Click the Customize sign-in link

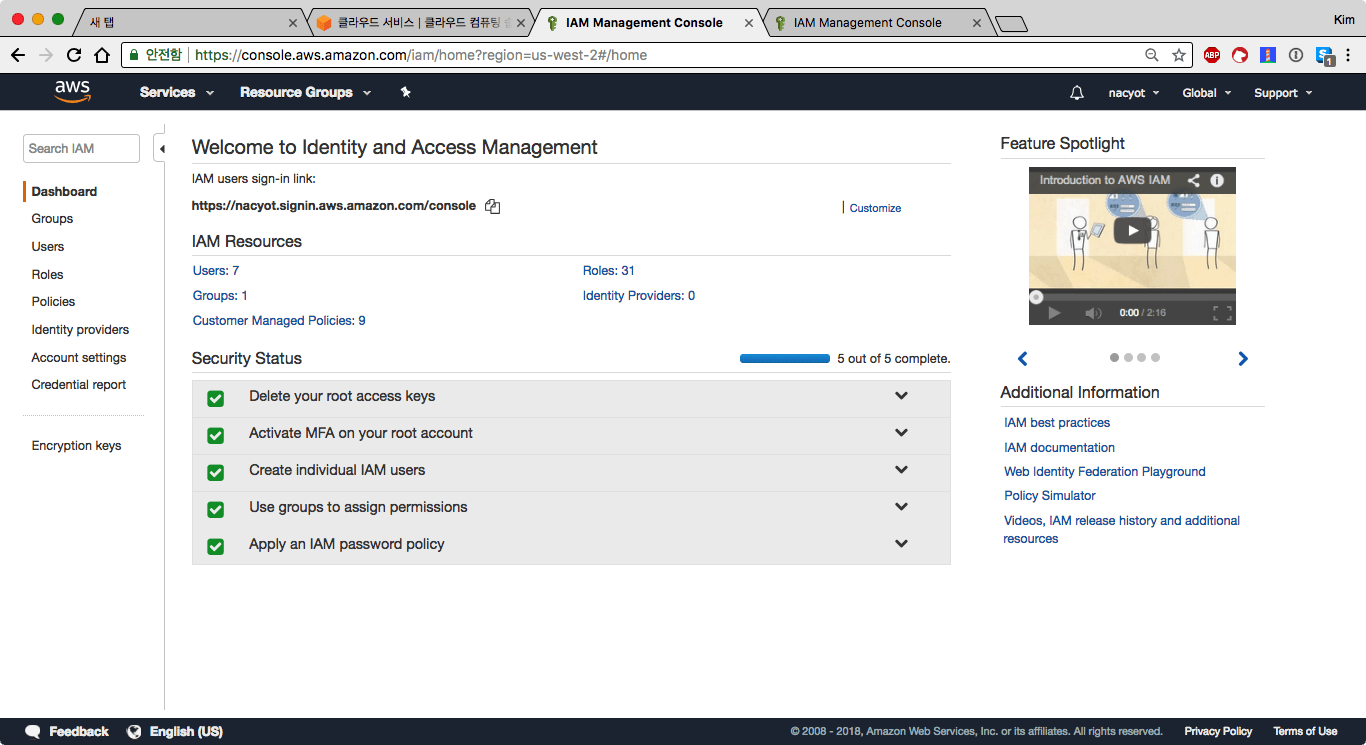point(875,208)
